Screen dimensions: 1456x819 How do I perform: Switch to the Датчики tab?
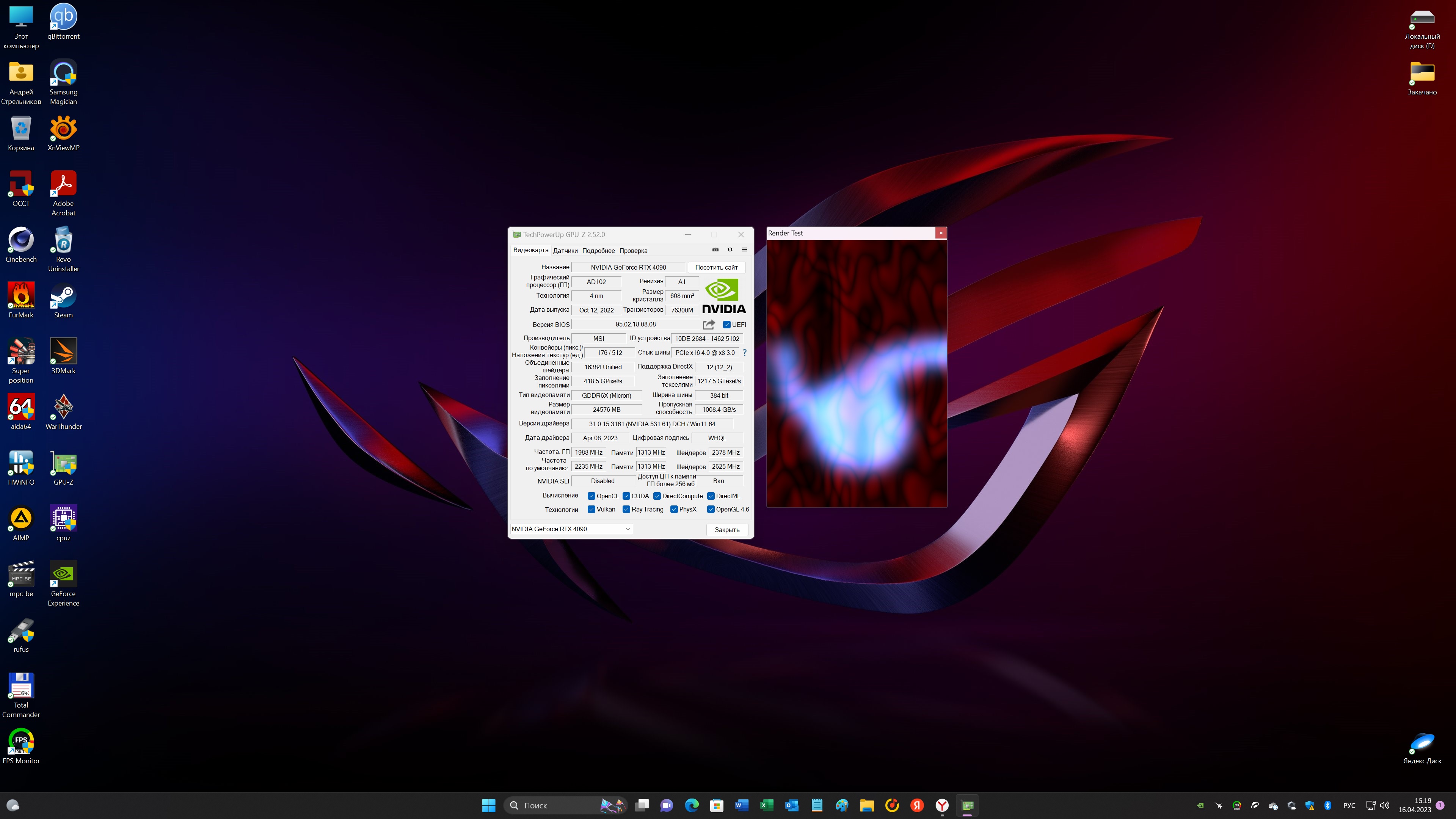(565, 250)
